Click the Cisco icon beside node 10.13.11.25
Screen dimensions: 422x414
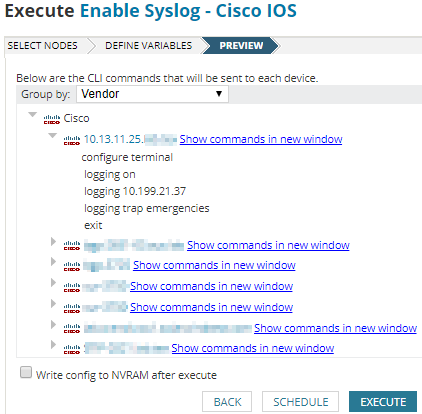click(72, 140)
